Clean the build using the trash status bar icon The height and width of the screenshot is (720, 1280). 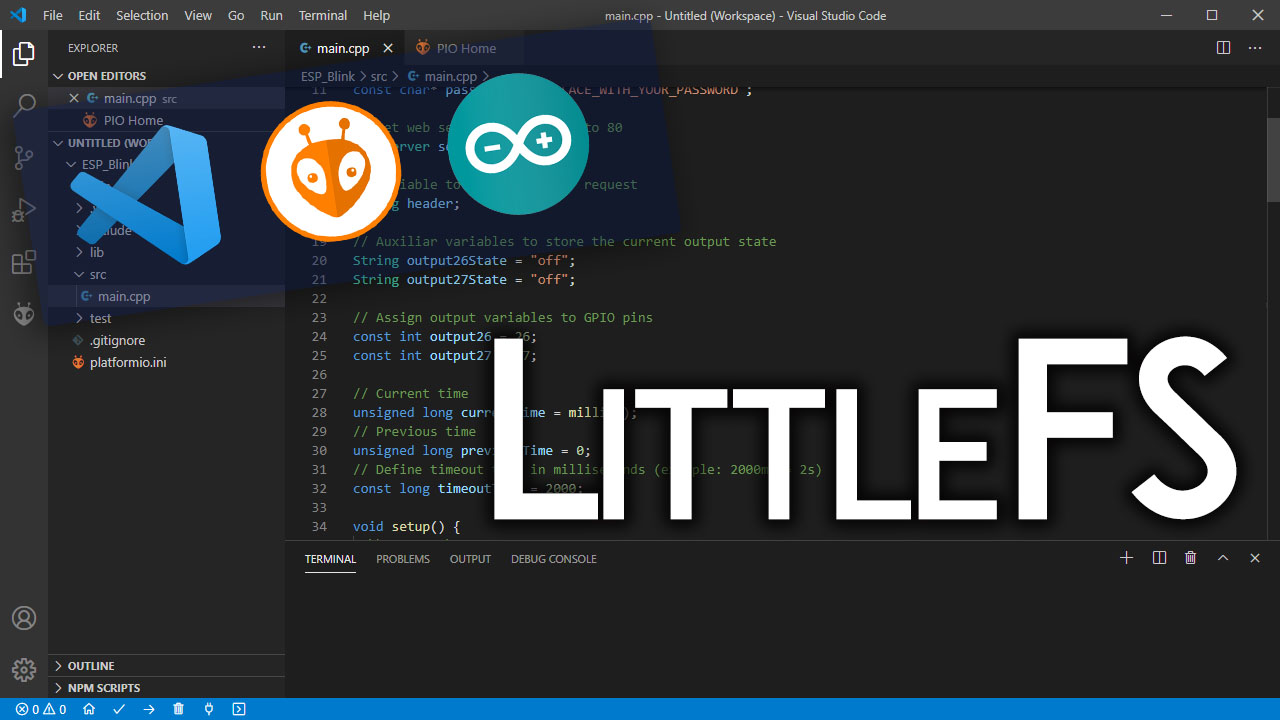click(x=179, y=709)
